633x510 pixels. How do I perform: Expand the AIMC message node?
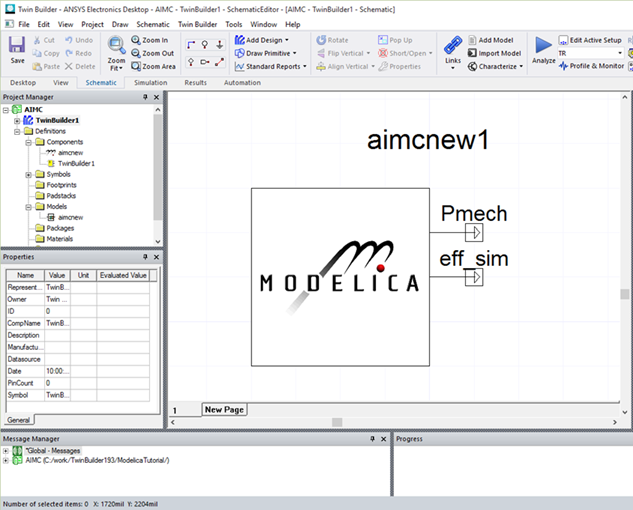click(6, 460)
